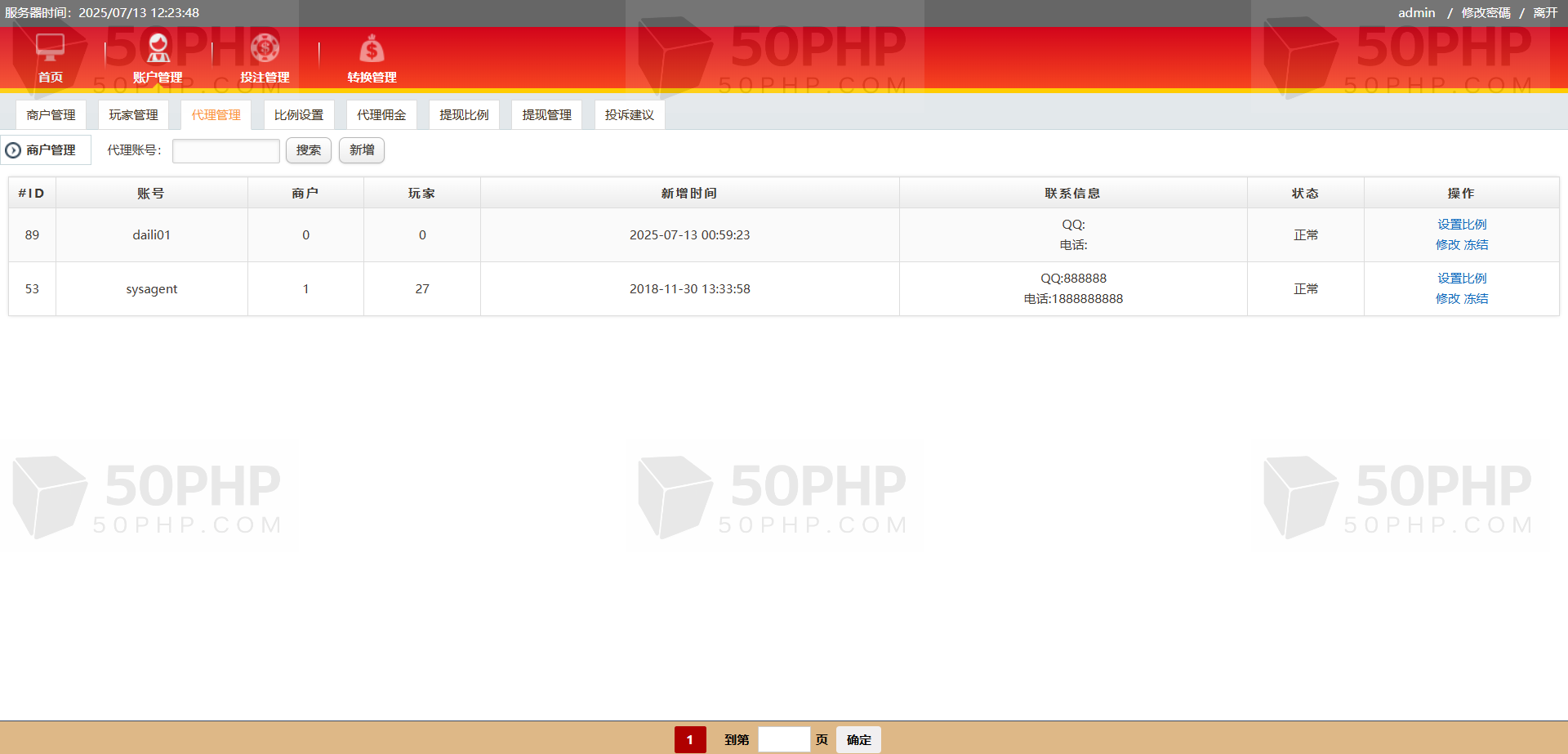Go to the 提现管理 tab
Screen dimensions: 1568x754
tap(546, 115)
